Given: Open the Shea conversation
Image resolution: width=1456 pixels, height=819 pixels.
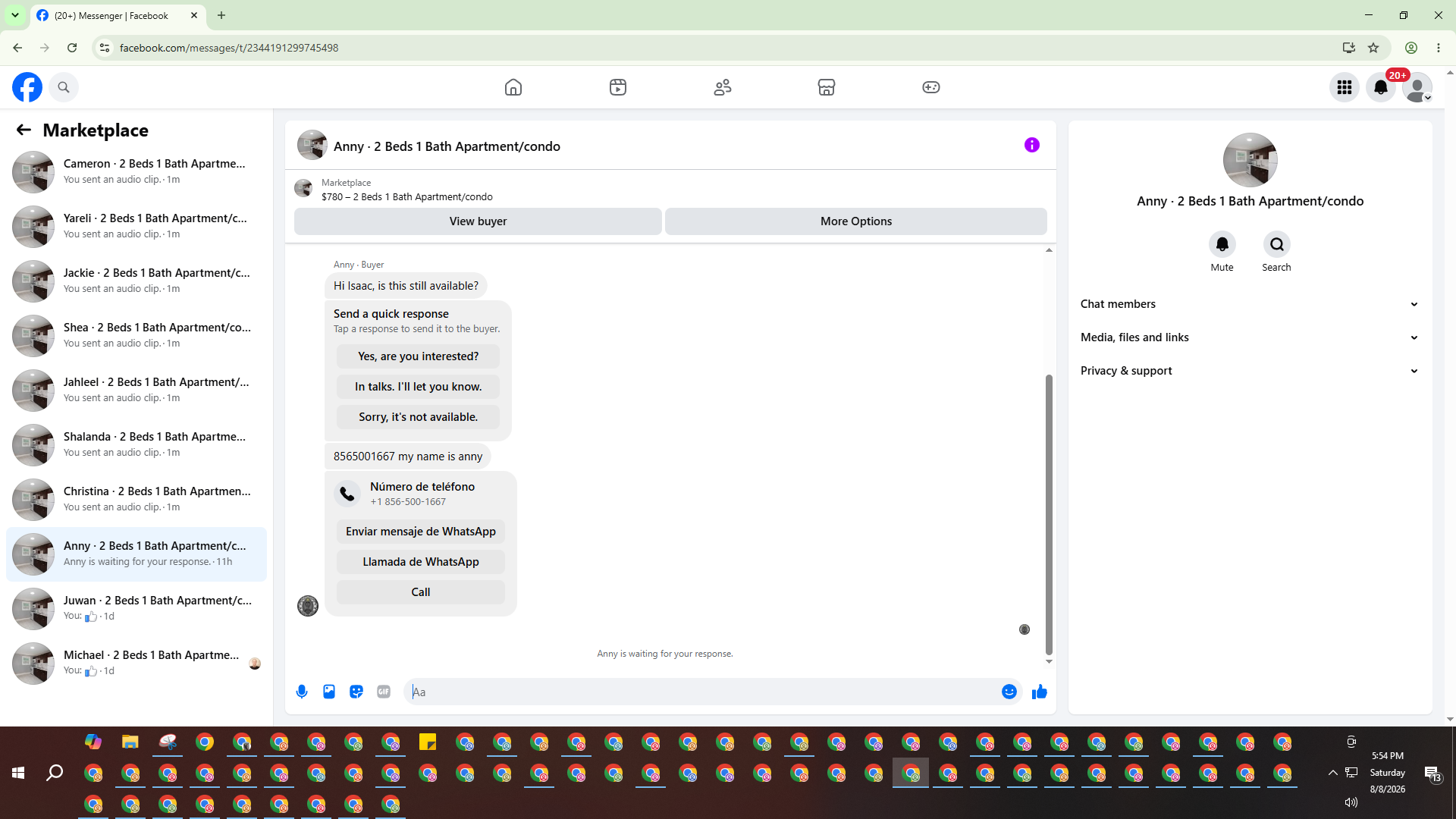Looking at the screenshot, I should pos(136,336).
